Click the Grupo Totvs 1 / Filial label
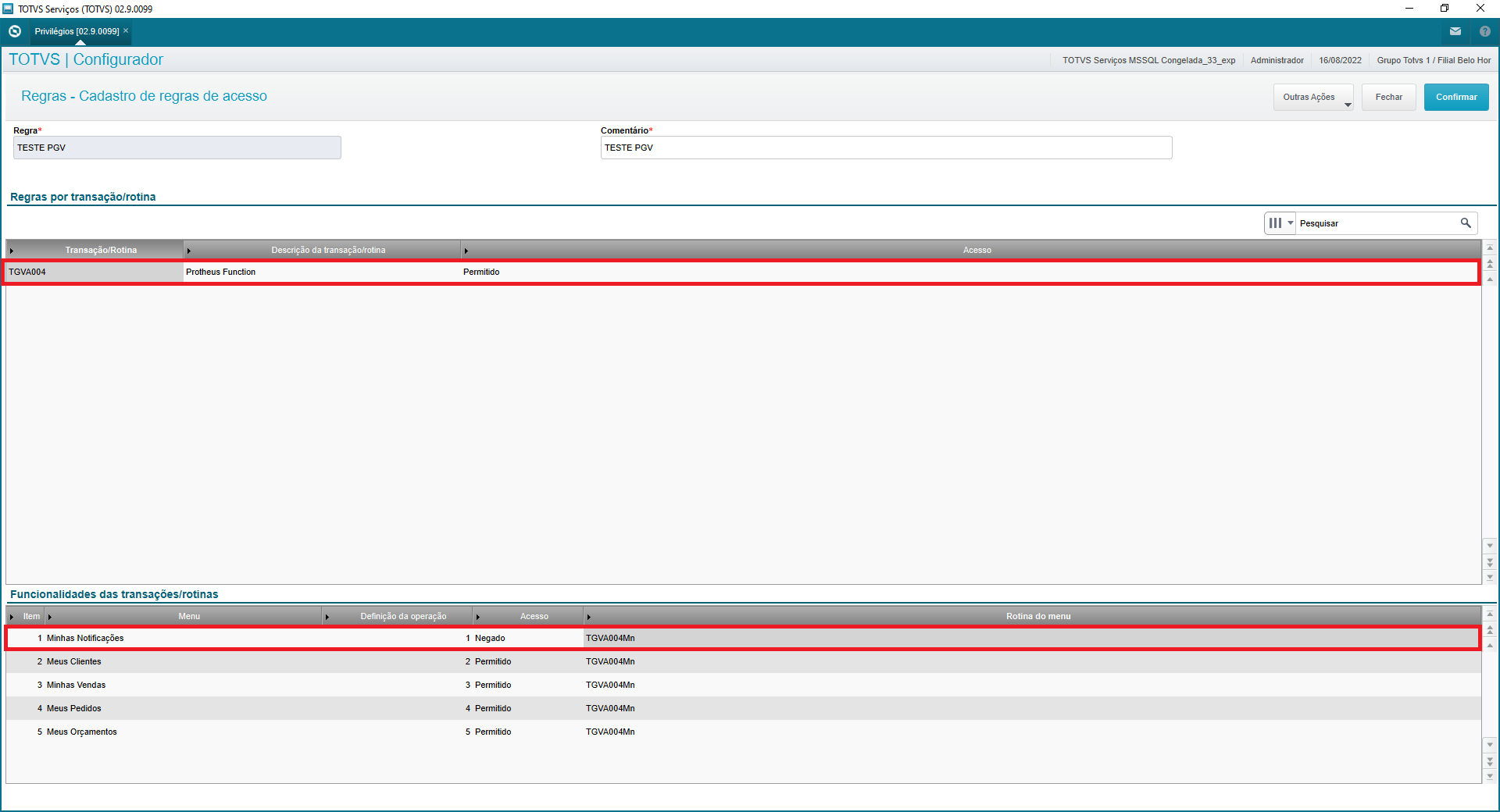The width and height of the screenshot is (1500, 812). [x=1434, y=60]
